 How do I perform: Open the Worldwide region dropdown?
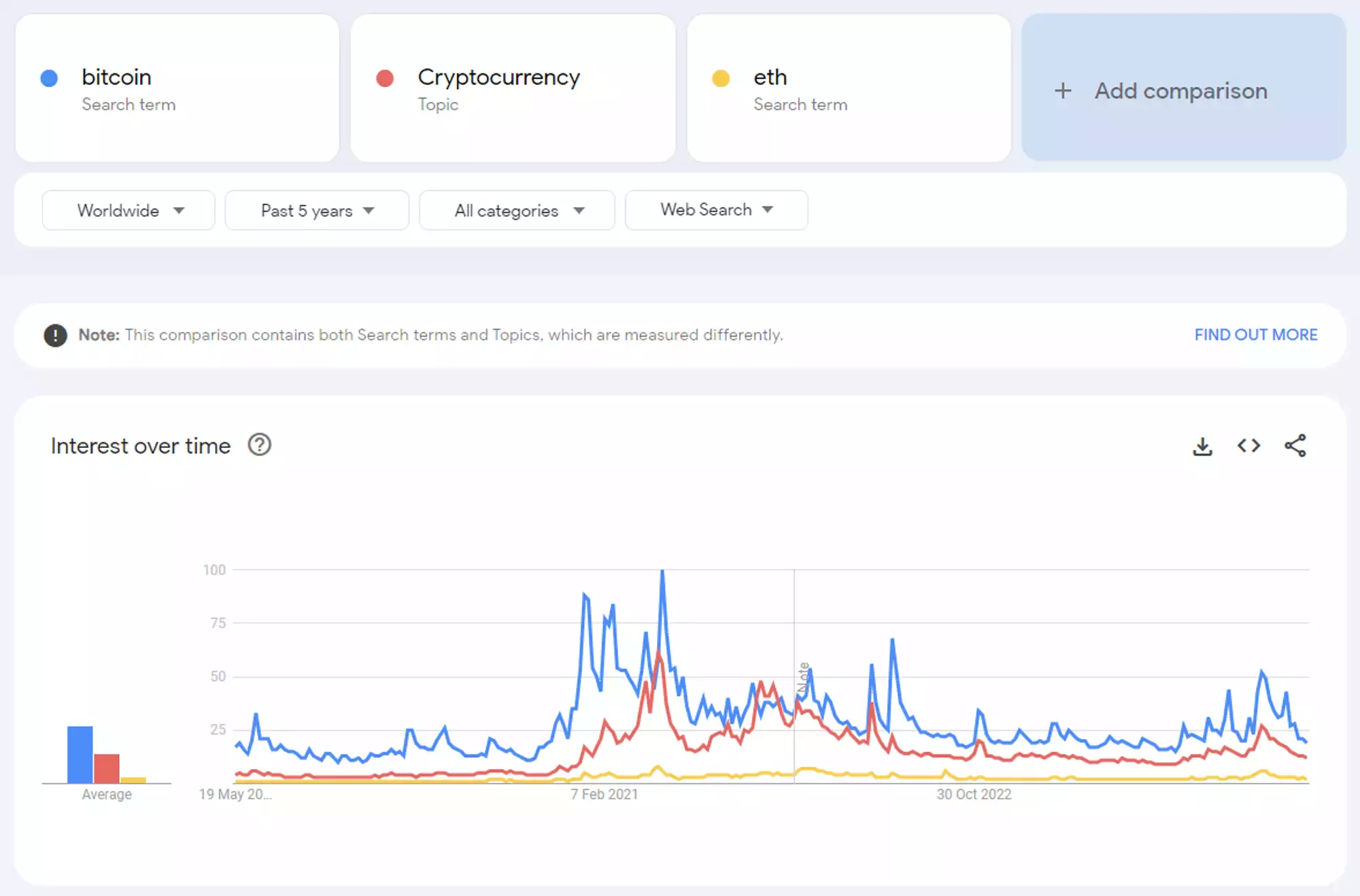pos(129,211)
